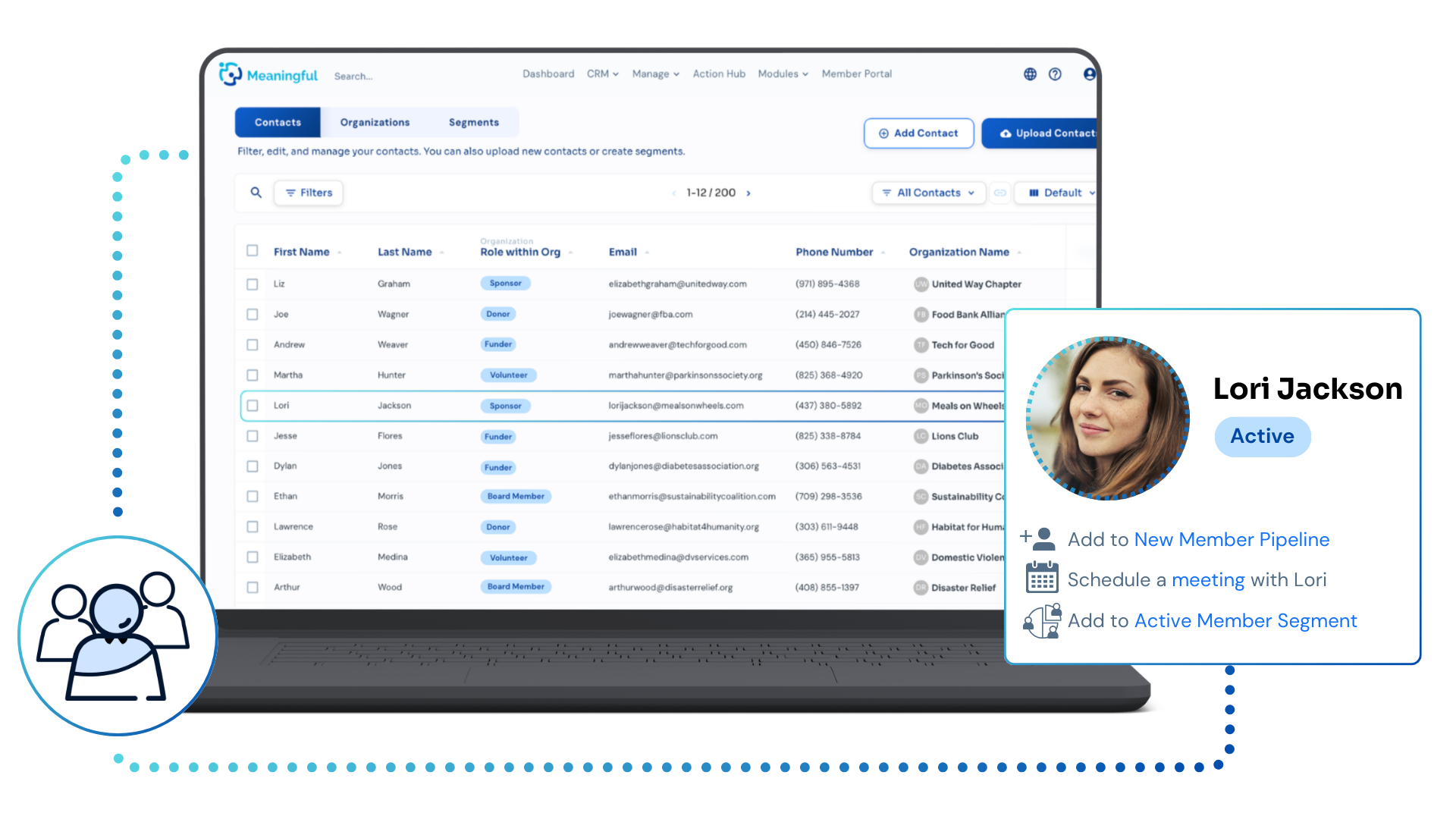Open the help question mark icon
This screenshot has height=819, width=1456.
1055,74
